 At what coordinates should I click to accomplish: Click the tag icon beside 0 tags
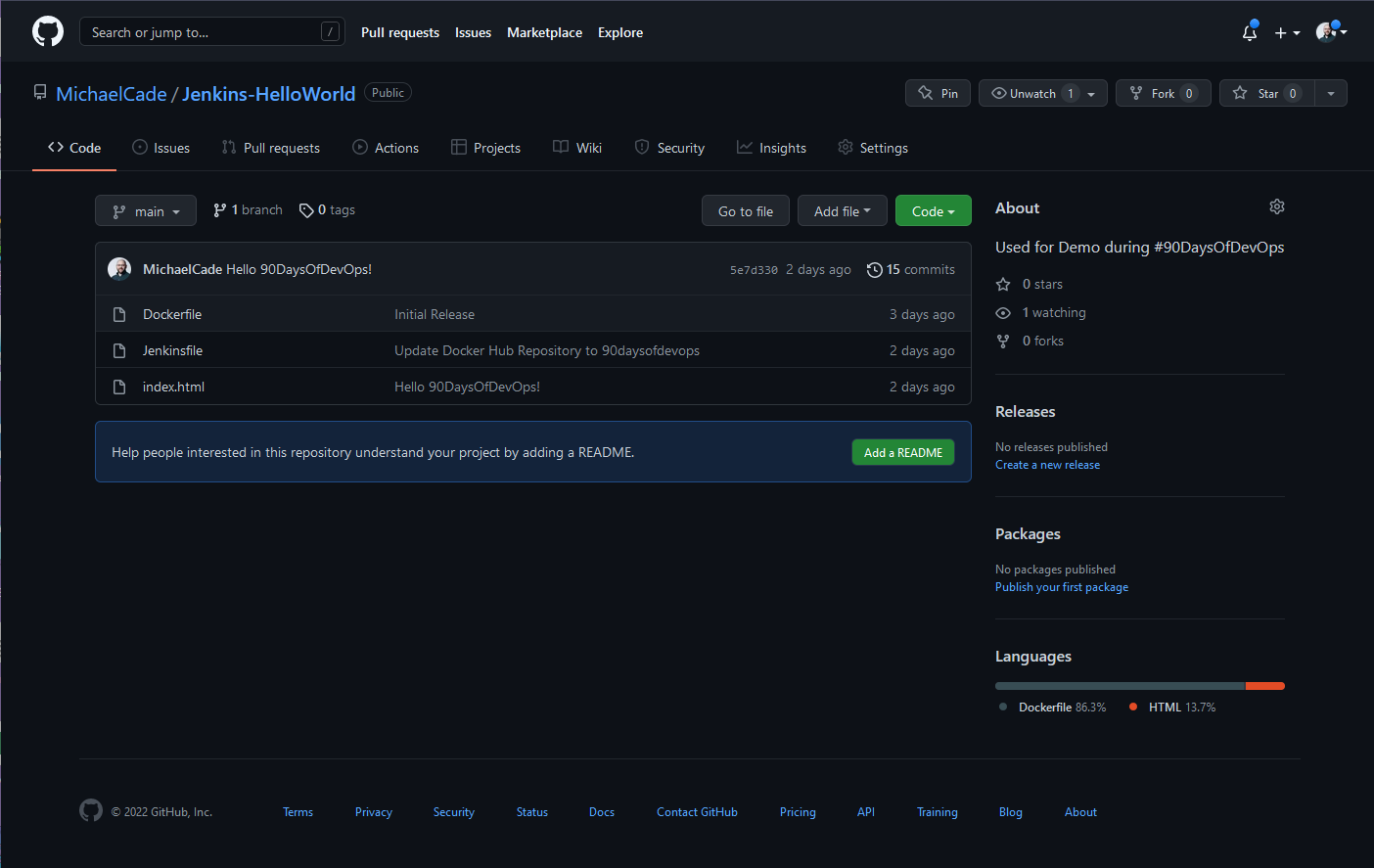click(x=306, y=210)
